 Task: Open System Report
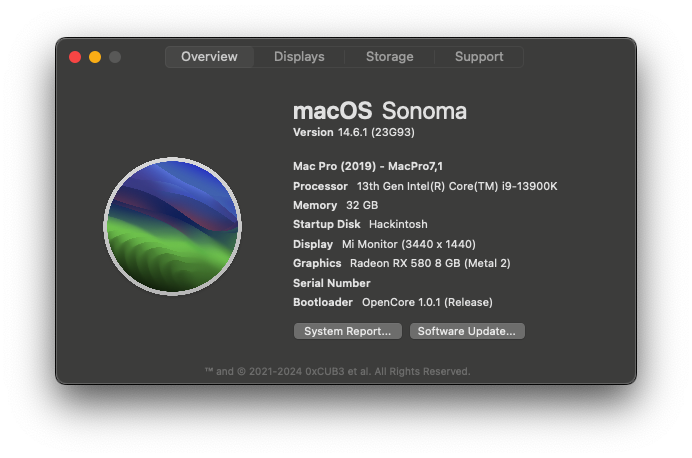pos(348,331)
